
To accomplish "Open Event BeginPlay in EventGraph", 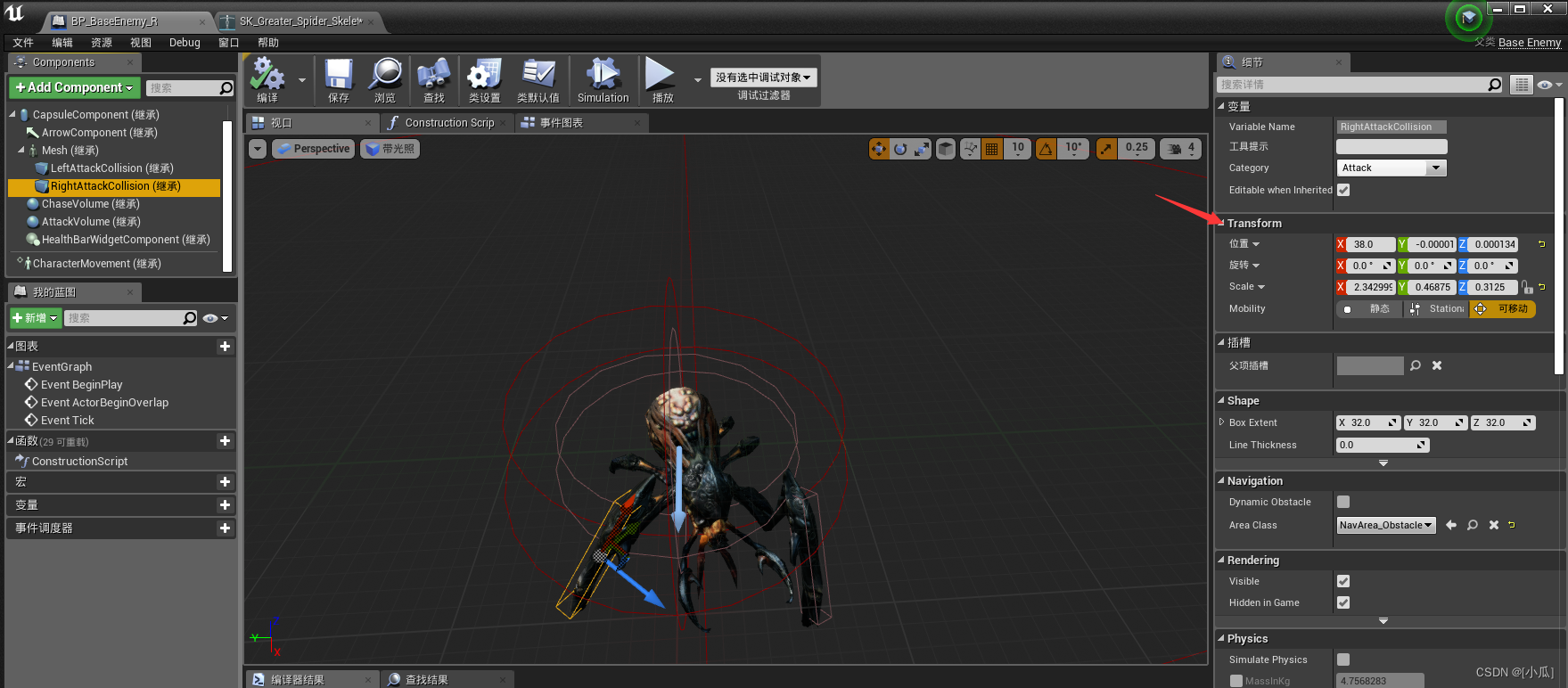I will coord(81,385).
